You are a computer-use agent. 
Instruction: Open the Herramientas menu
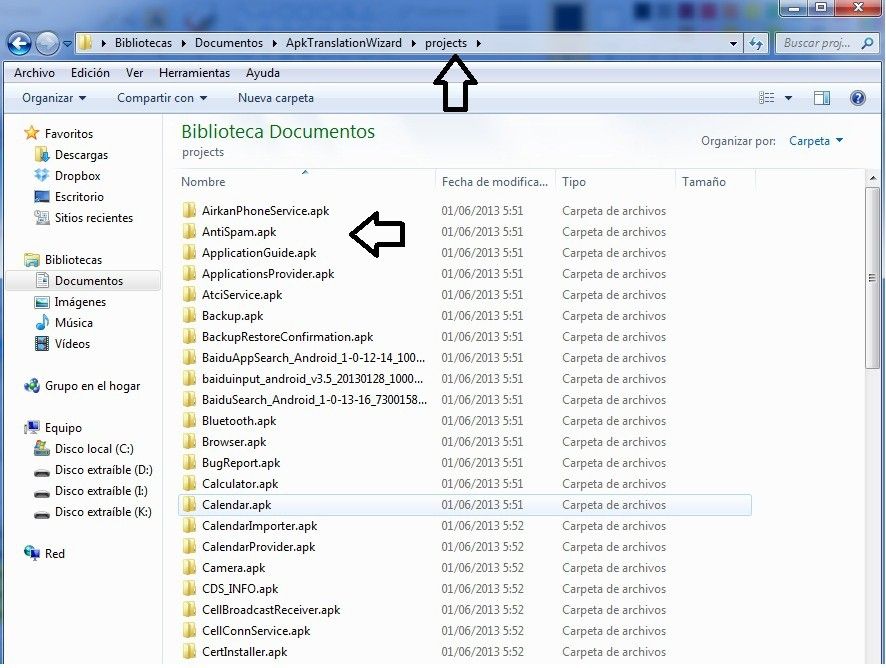194,73
